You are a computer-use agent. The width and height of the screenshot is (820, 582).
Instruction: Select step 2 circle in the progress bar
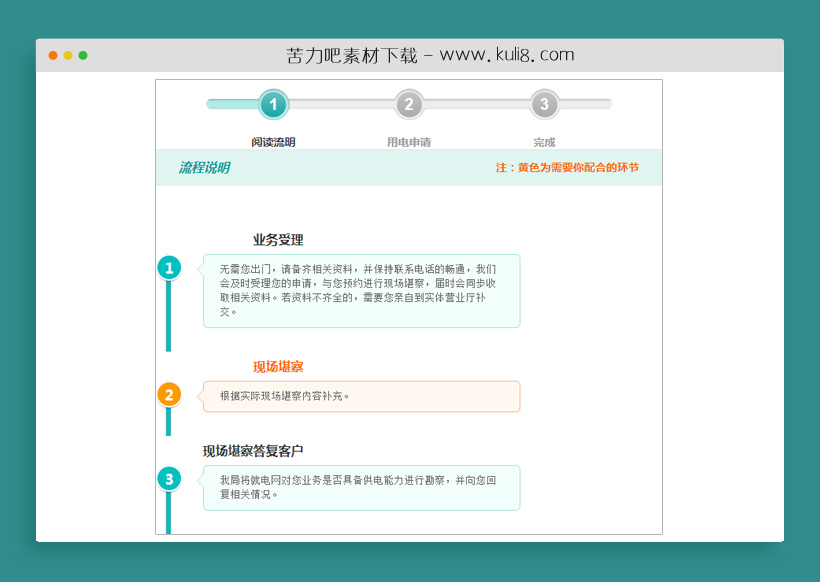point(409,104)
